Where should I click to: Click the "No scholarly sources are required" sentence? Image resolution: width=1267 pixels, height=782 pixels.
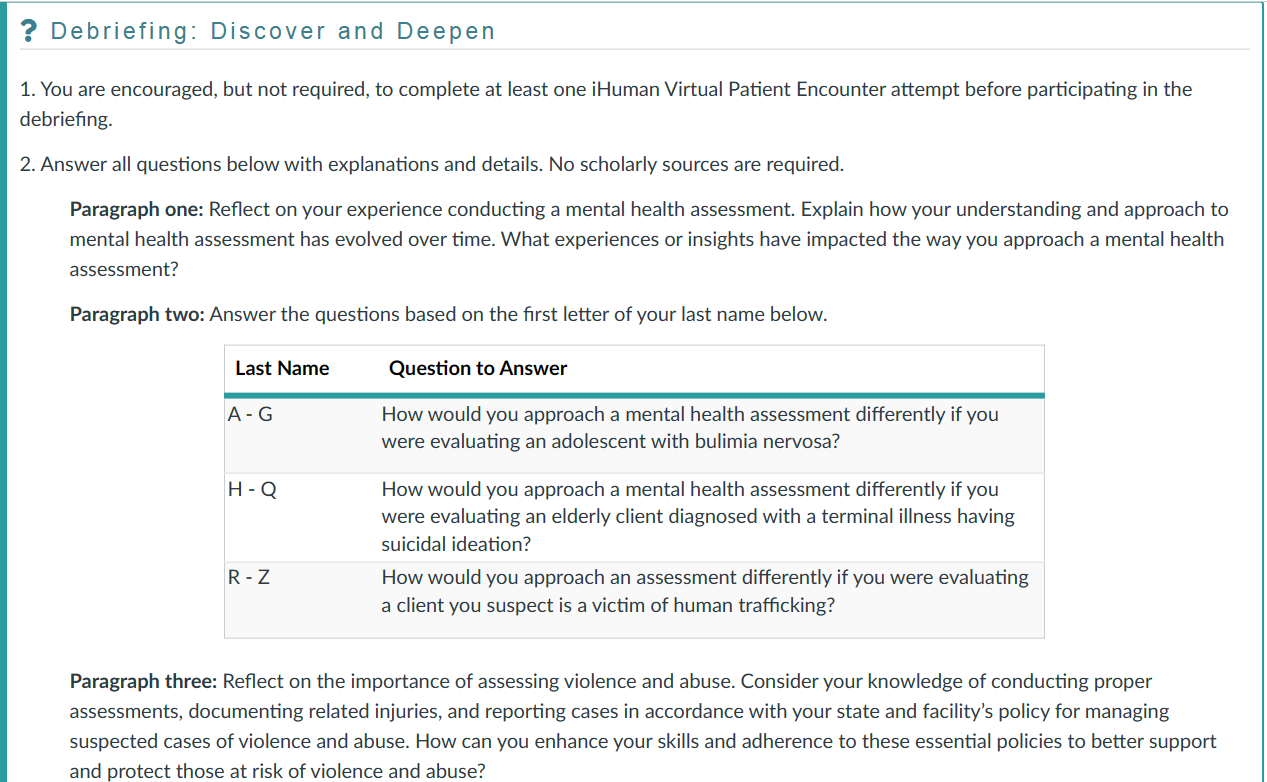(x=696, y=164)
